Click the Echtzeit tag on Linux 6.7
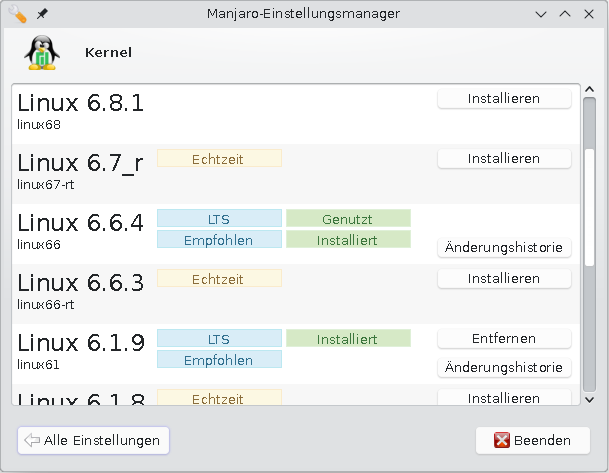This screenshot has height=473, width=609. click(x=219, y=159)
